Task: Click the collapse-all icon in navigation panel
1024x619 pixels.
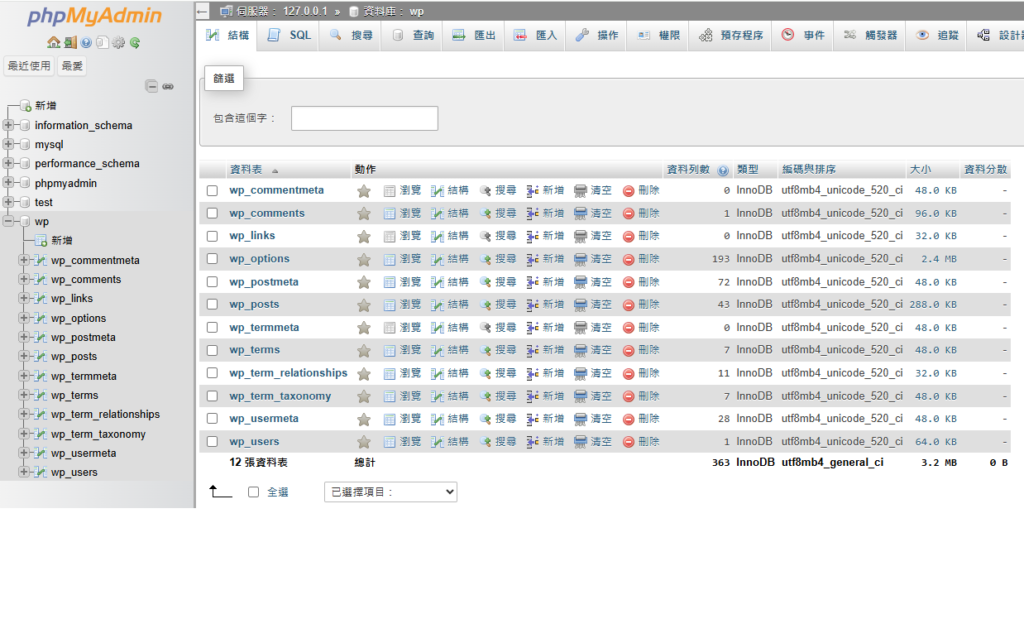Action: coord(152,86)
